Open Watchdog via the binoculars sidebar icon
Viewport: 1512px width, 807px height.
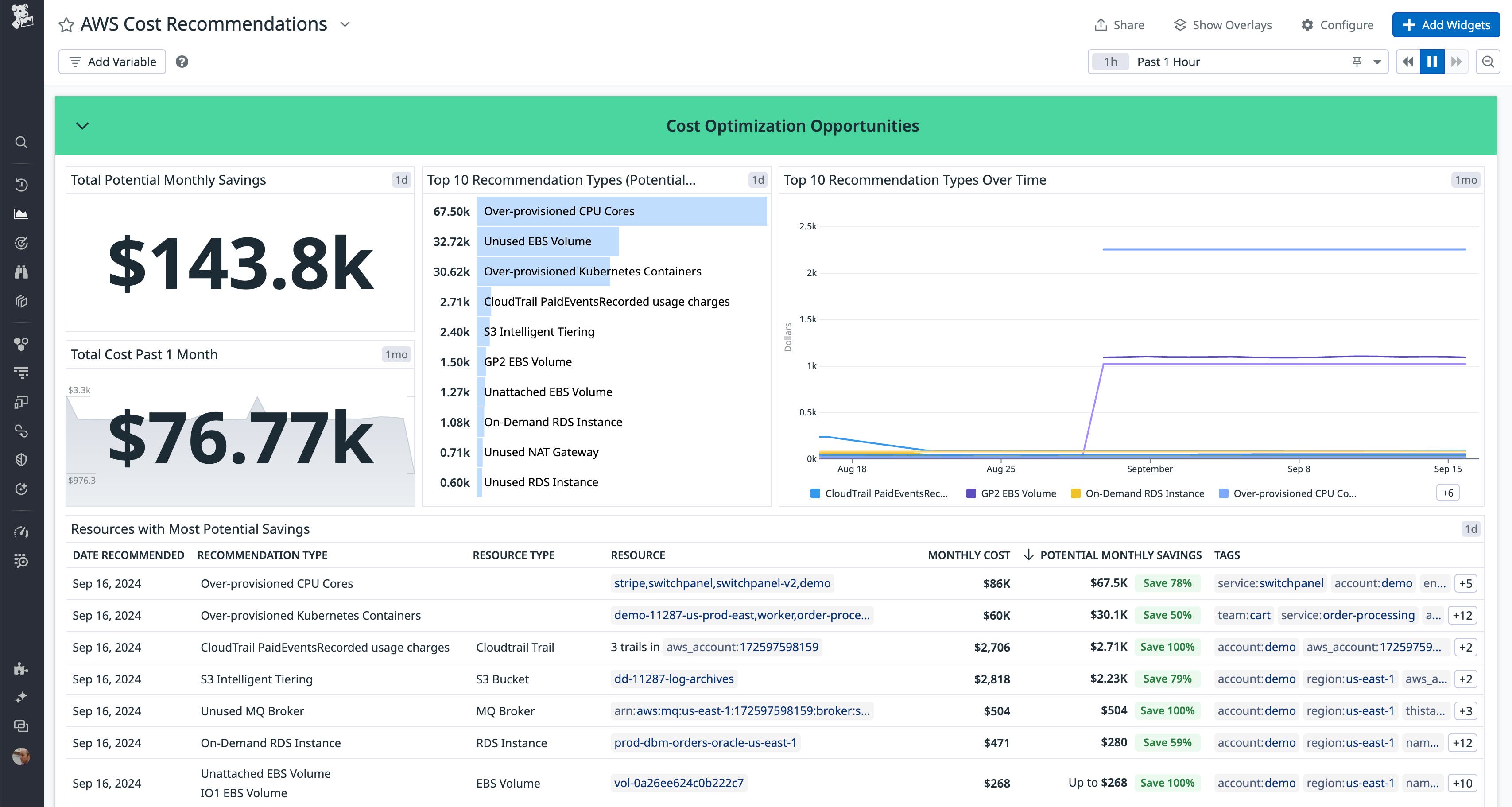22,272
